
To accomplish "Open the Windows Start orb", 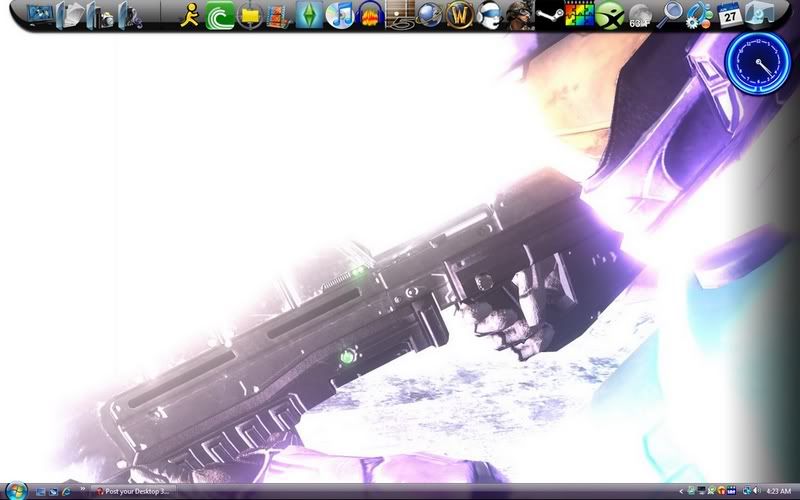I will (x=16, y=491).
